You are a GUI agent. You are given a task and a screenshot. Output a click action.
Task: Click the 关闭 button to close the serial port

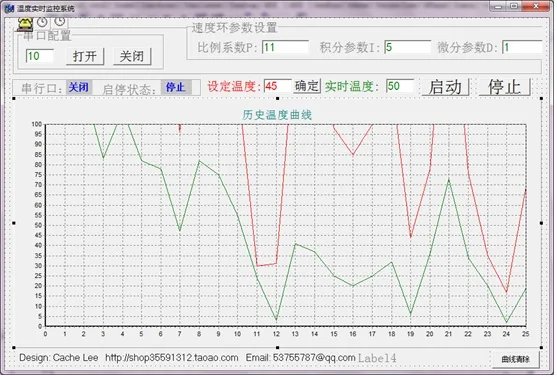click(132, 56)
